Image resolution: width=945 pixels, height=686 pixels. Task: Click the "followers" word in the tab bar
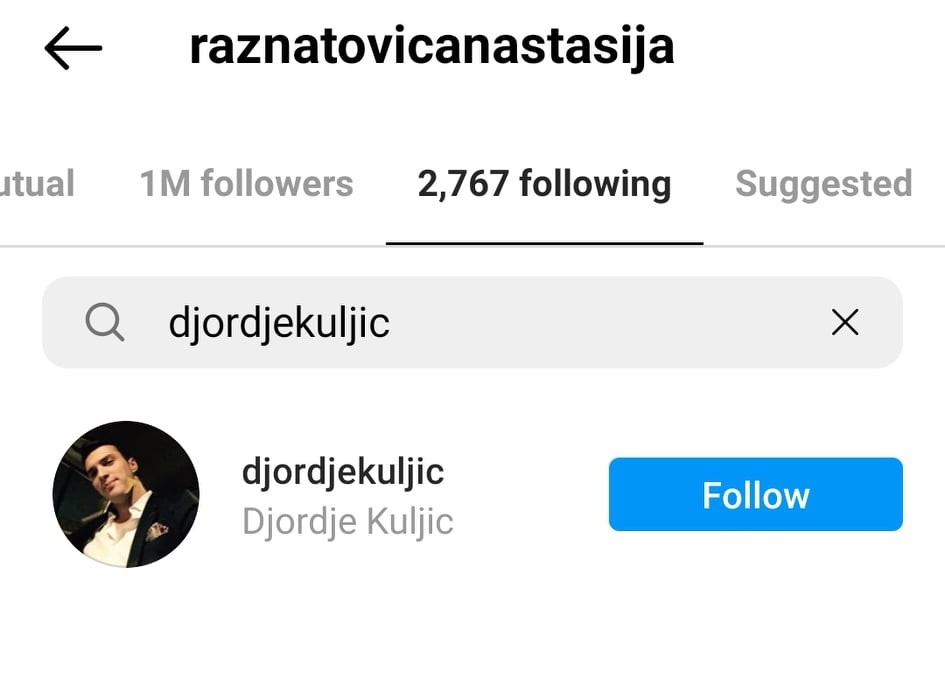click(277, 184)
